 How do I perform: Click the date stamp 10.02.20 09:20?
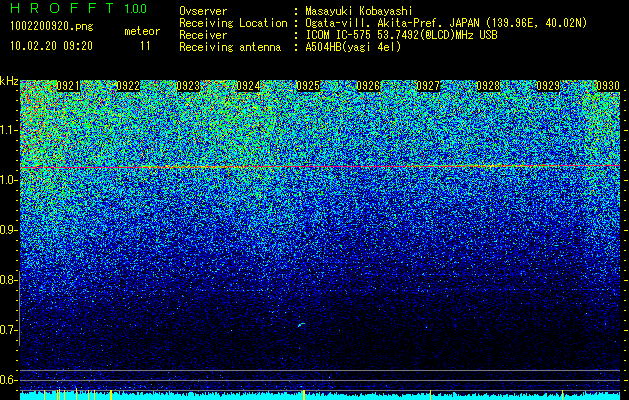51,46
